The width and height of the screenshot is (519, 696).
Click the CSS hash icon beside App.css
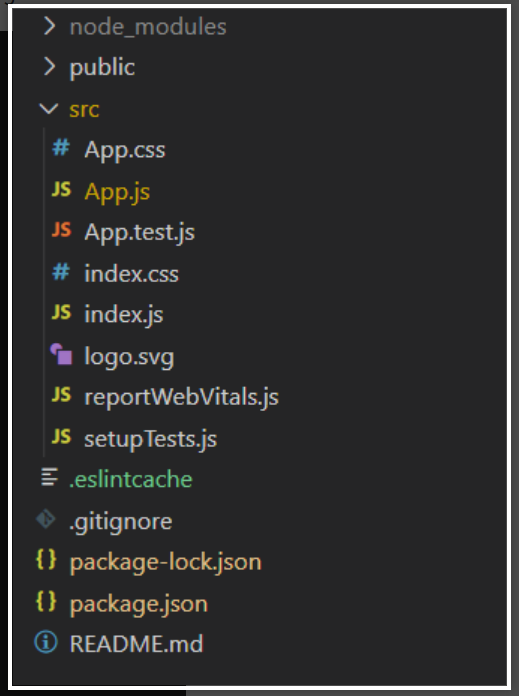[61, 148]
